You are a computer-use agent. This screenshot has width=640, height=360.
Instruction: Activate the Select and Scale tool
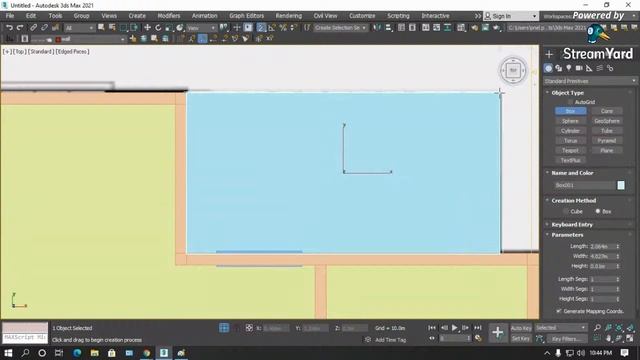pyautogui.click(x=169, y=28)
